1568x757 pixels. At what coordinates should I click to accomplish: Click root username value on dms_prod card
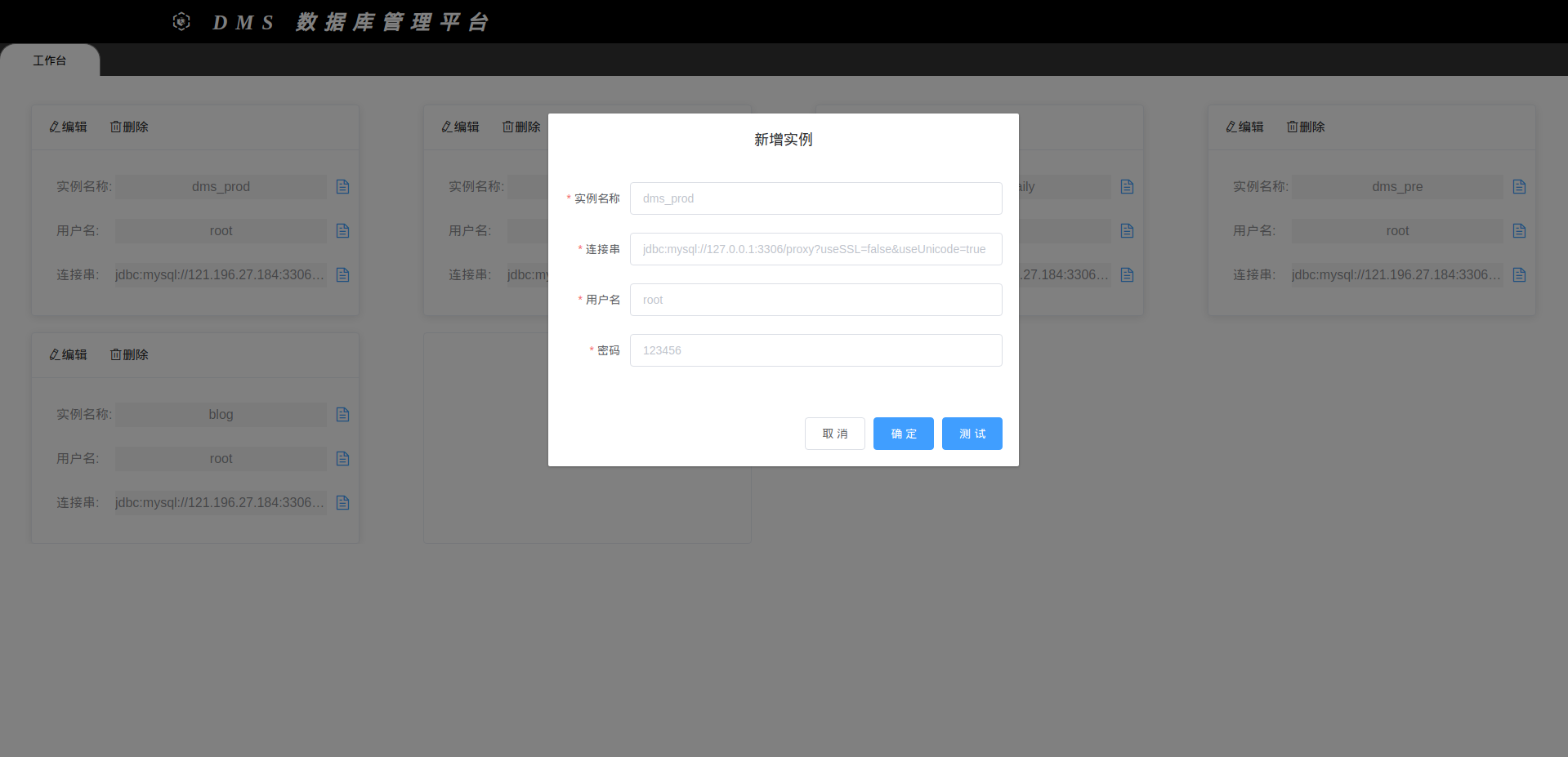221,231
